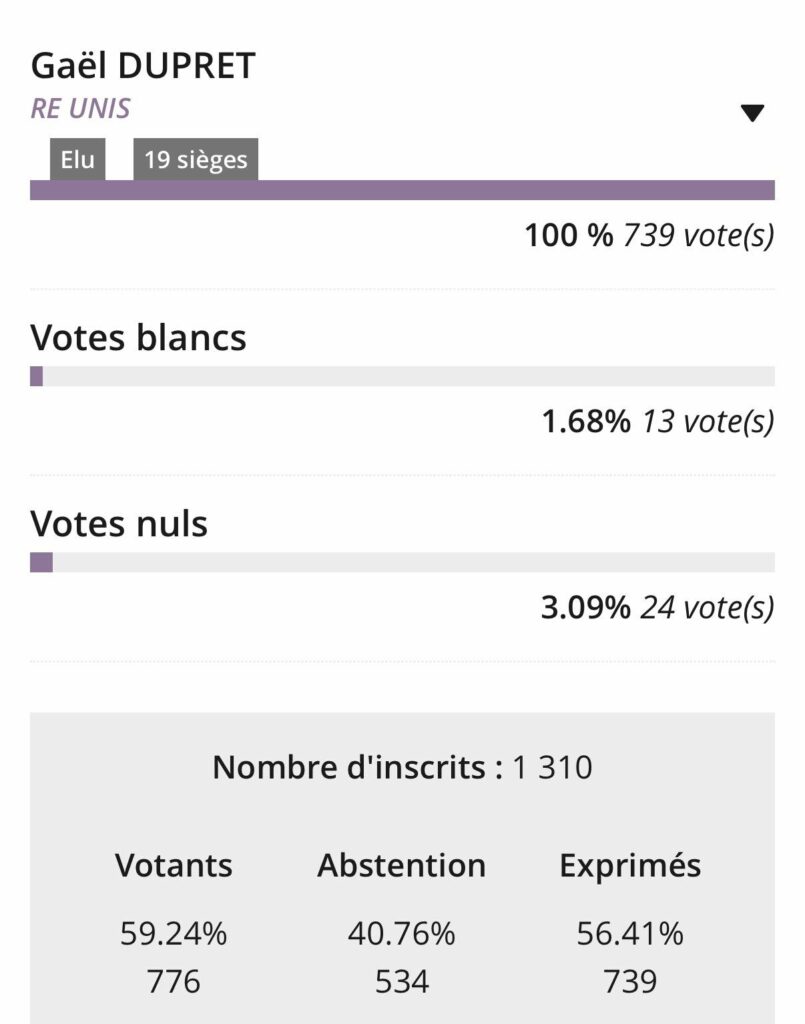Click the 3.09% 24 vote(s) figure
Image resolution: width=805 pixels, height=1024 pixels.
click(x=657, y=607)
